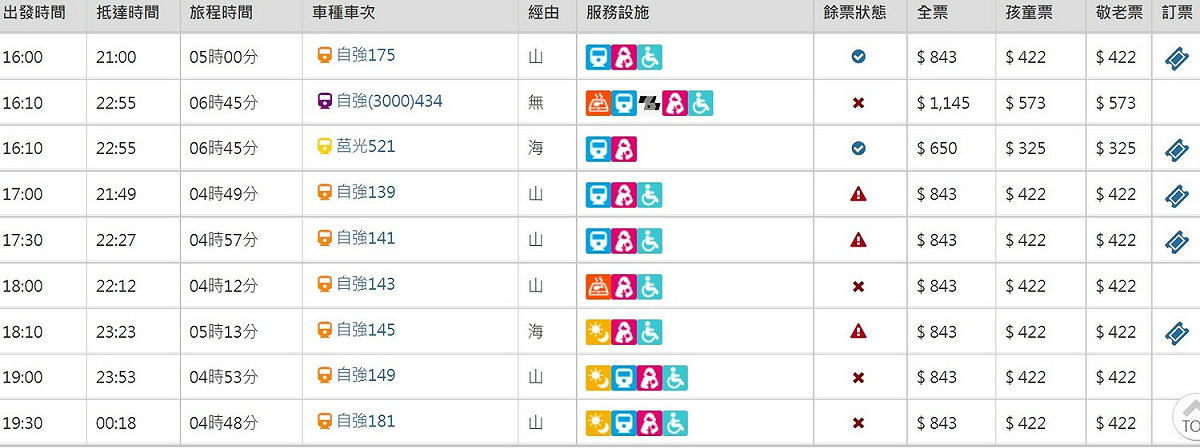This screenshot has width=1200, height=448.
Task: Click orange bento meal icon for 自強(3000)434
Action: (598, 103)
